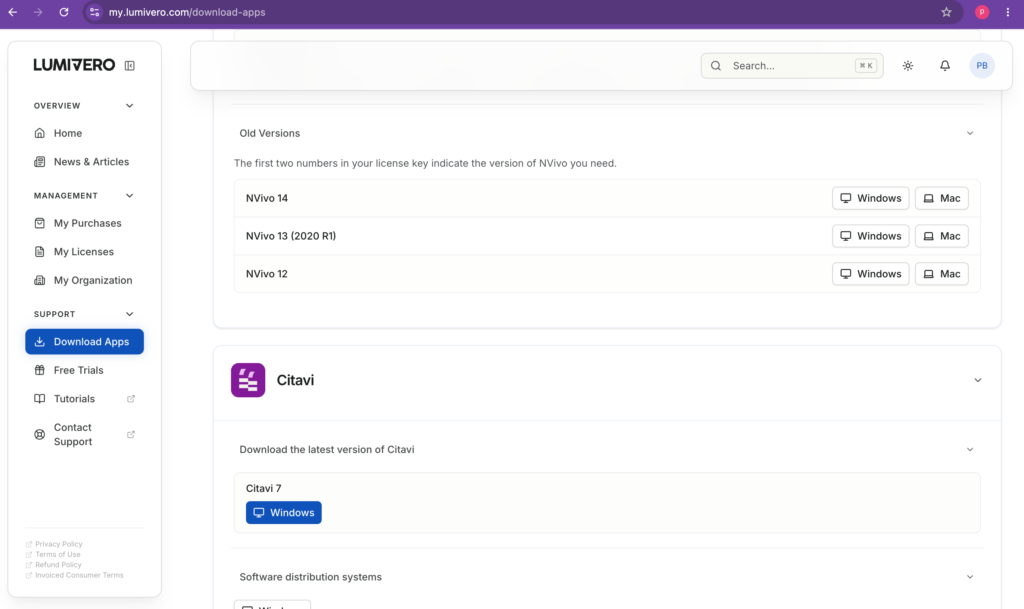
Task: Open the Terms of Use link
Action: 57,554
